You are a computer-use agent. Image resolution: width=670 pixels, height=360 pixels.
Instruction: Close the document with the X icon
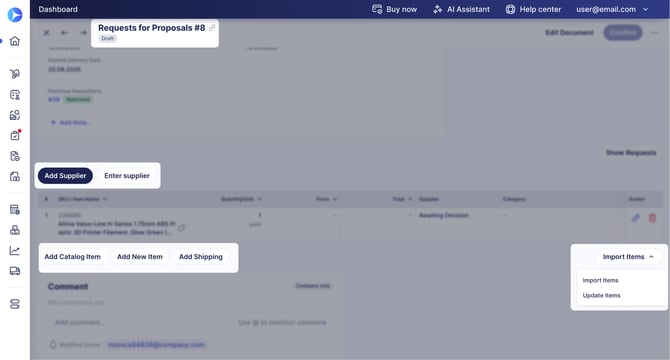point(46,32)
